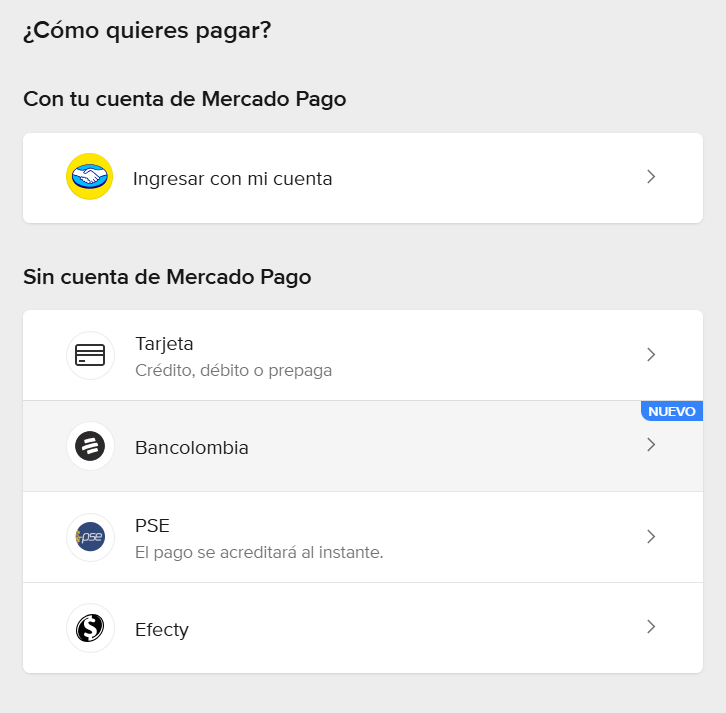726x713 pixels.
Task: Choose the Tarjeta payment option label
Action: click(164, 344)
